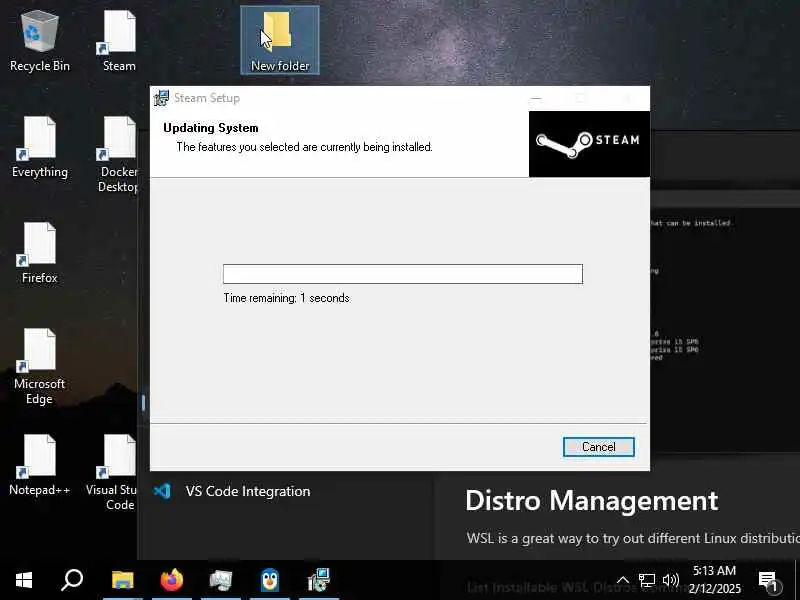Click the Steam installation progress bar
The height and width of the screenshot is (600, 800).
coord(403,274)
